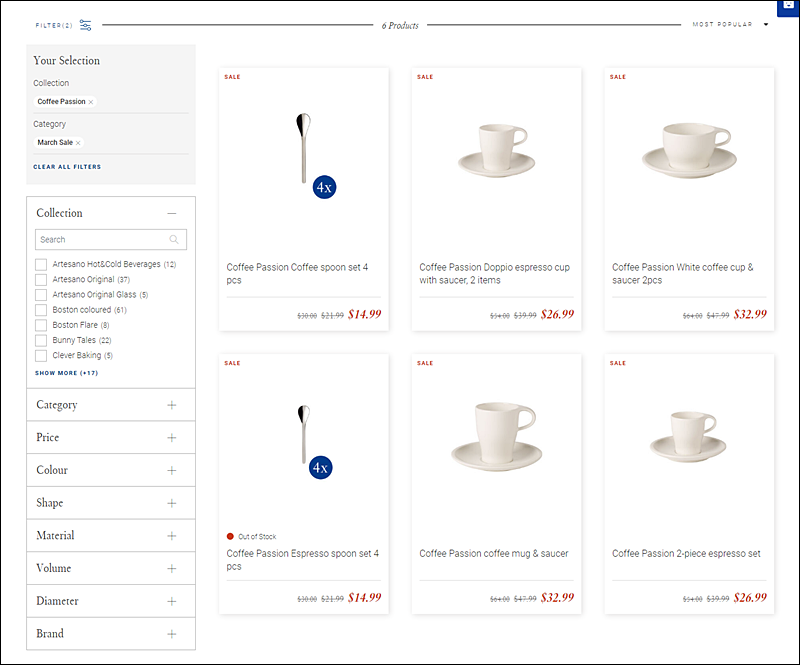This screenshot has height=665, width=800.
Task: Click Doppio espresso cup with saucer title
Action: pos(494,274)
